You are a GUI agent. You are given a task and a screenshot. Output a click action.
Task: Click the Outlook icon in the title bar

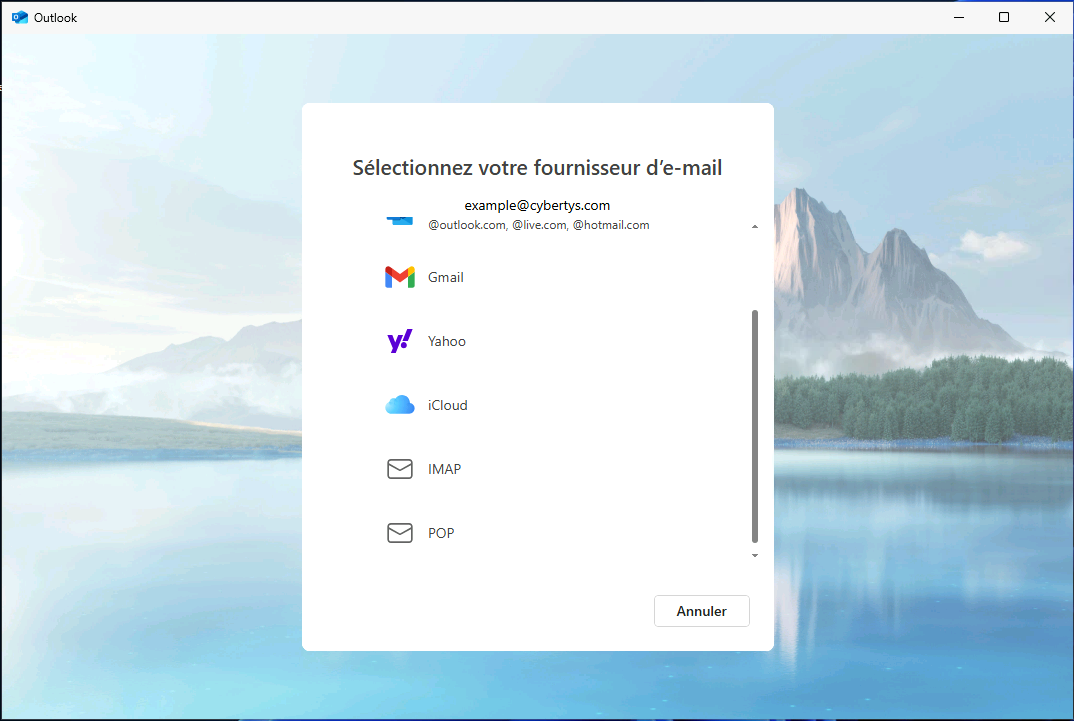21,17
